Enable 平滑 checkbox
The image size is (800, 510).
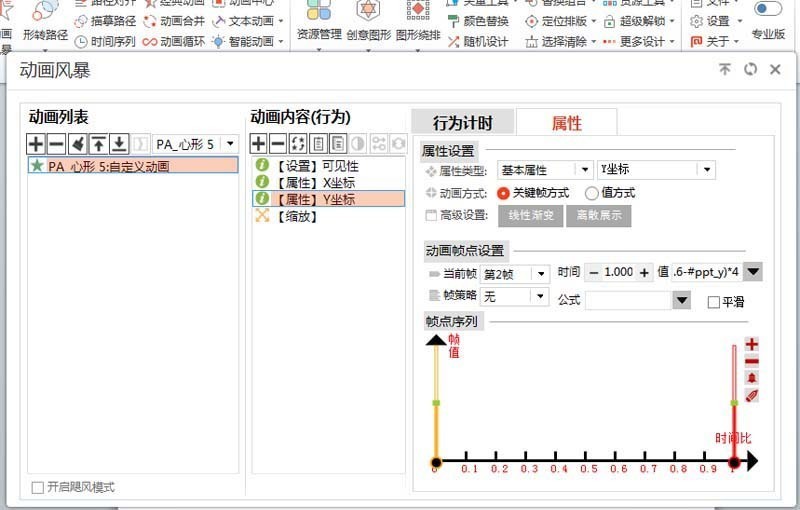coord(713,302)
